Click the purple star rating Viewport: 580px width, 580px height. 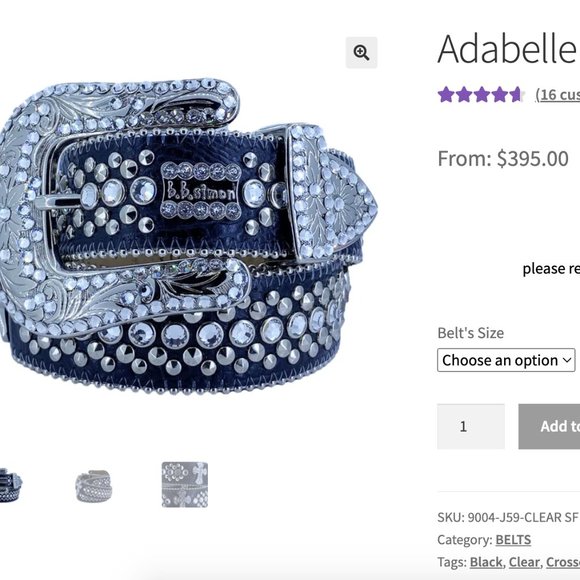tap(480, 94)
